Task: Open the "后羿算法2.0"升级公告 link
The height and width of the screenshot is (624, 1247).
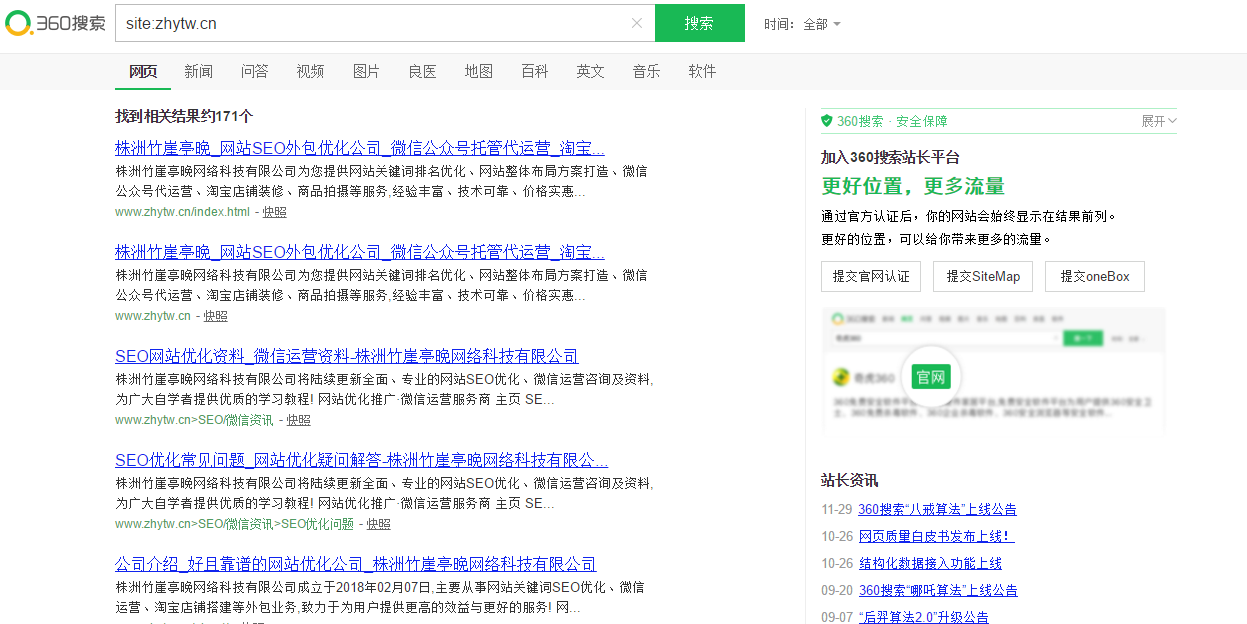Action: (x=923, y=617)
